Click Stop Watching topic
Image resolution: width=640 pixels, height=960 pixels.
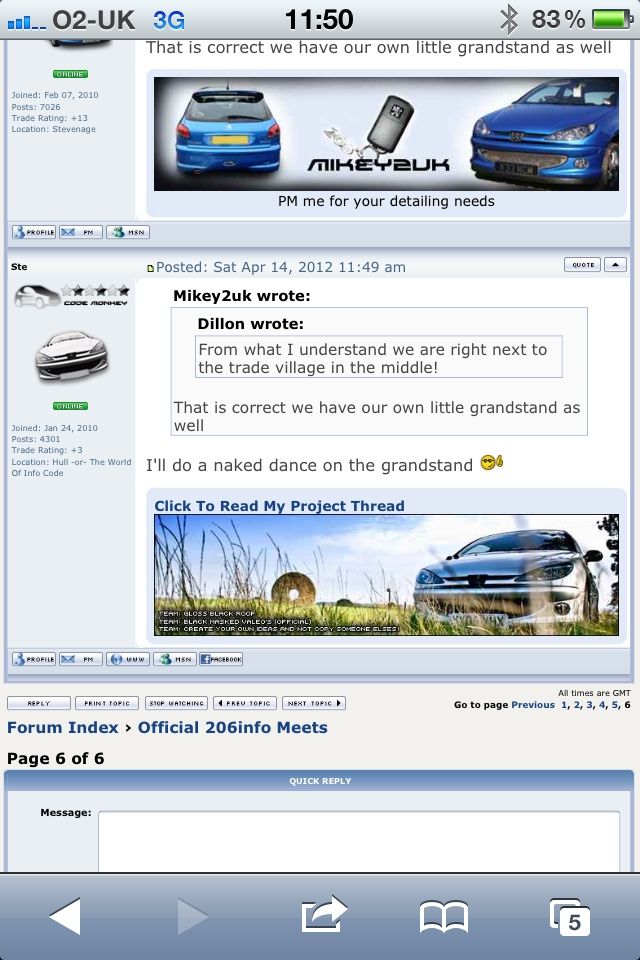[176, 703]
